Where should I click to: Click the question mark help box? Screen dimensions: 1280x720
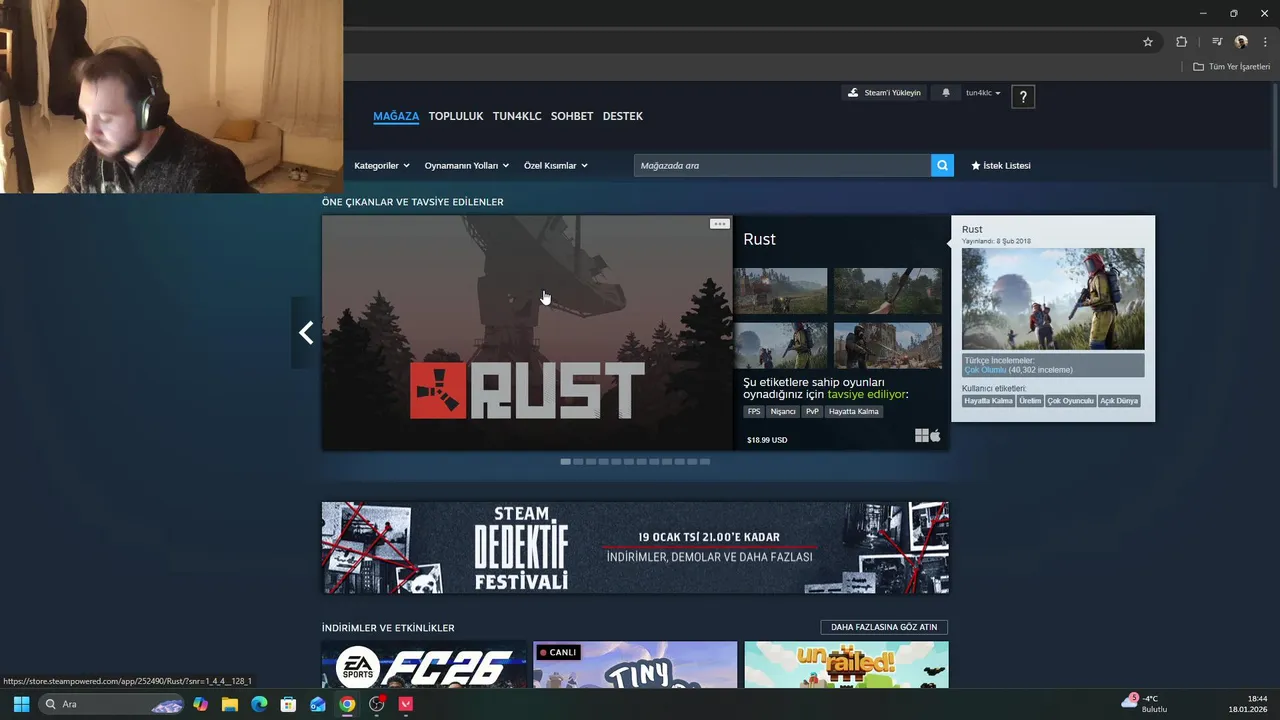coord(1023,96)
